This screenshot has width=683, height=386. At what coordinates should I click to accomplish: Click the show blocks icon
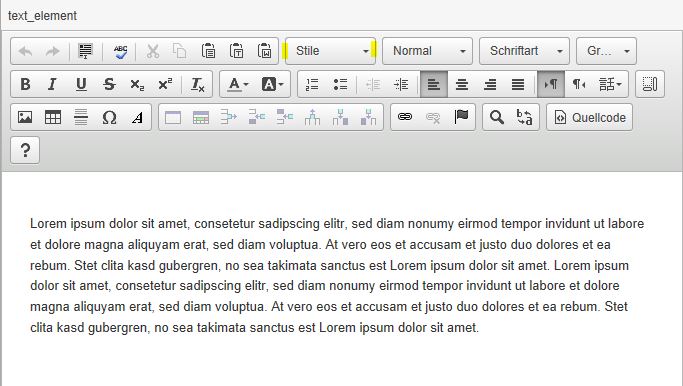[x=649, y=84]
